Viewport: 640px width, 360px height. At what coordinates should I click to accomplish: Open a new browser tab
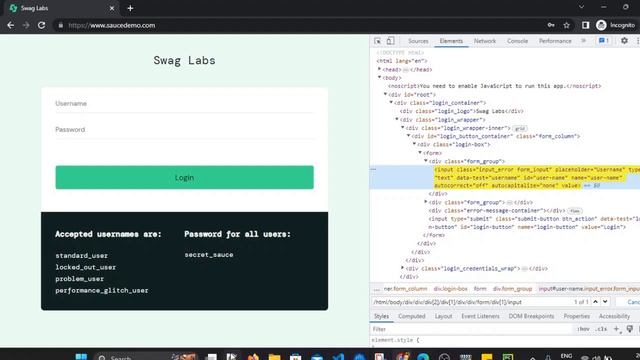click(130, 8)
